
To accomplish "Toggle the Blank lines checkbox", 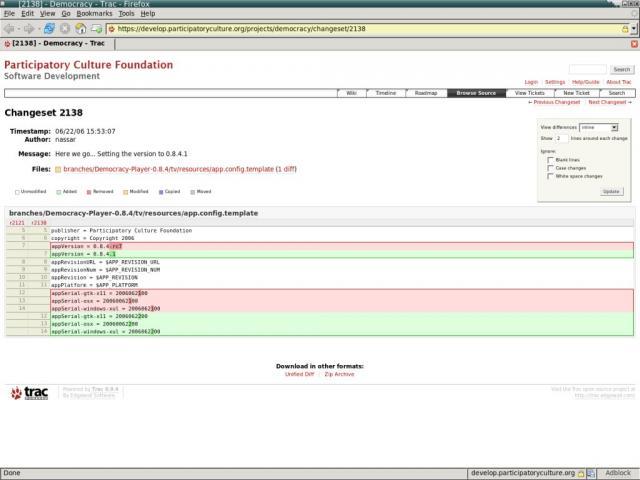I will (550, 160).
